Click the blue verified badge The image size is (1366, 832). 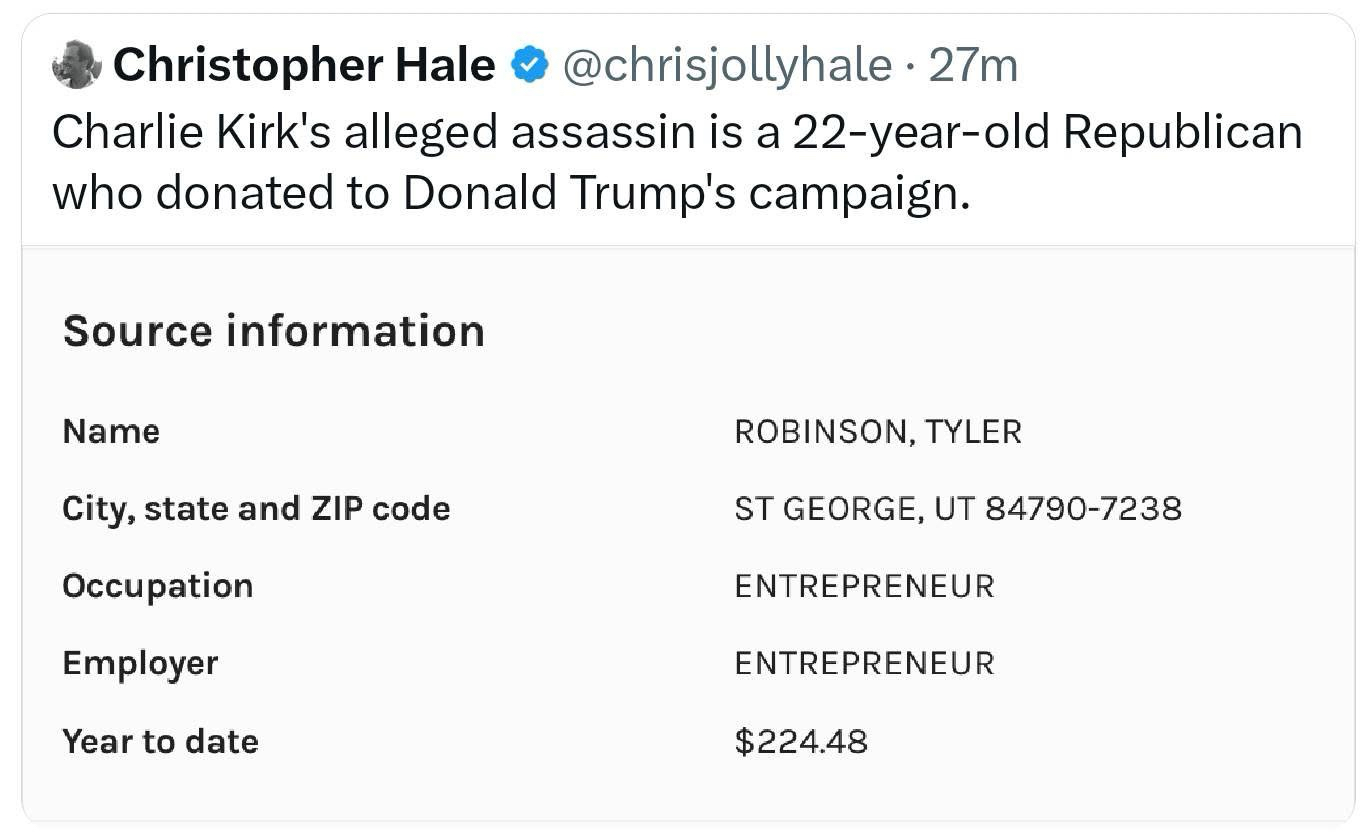529,66
